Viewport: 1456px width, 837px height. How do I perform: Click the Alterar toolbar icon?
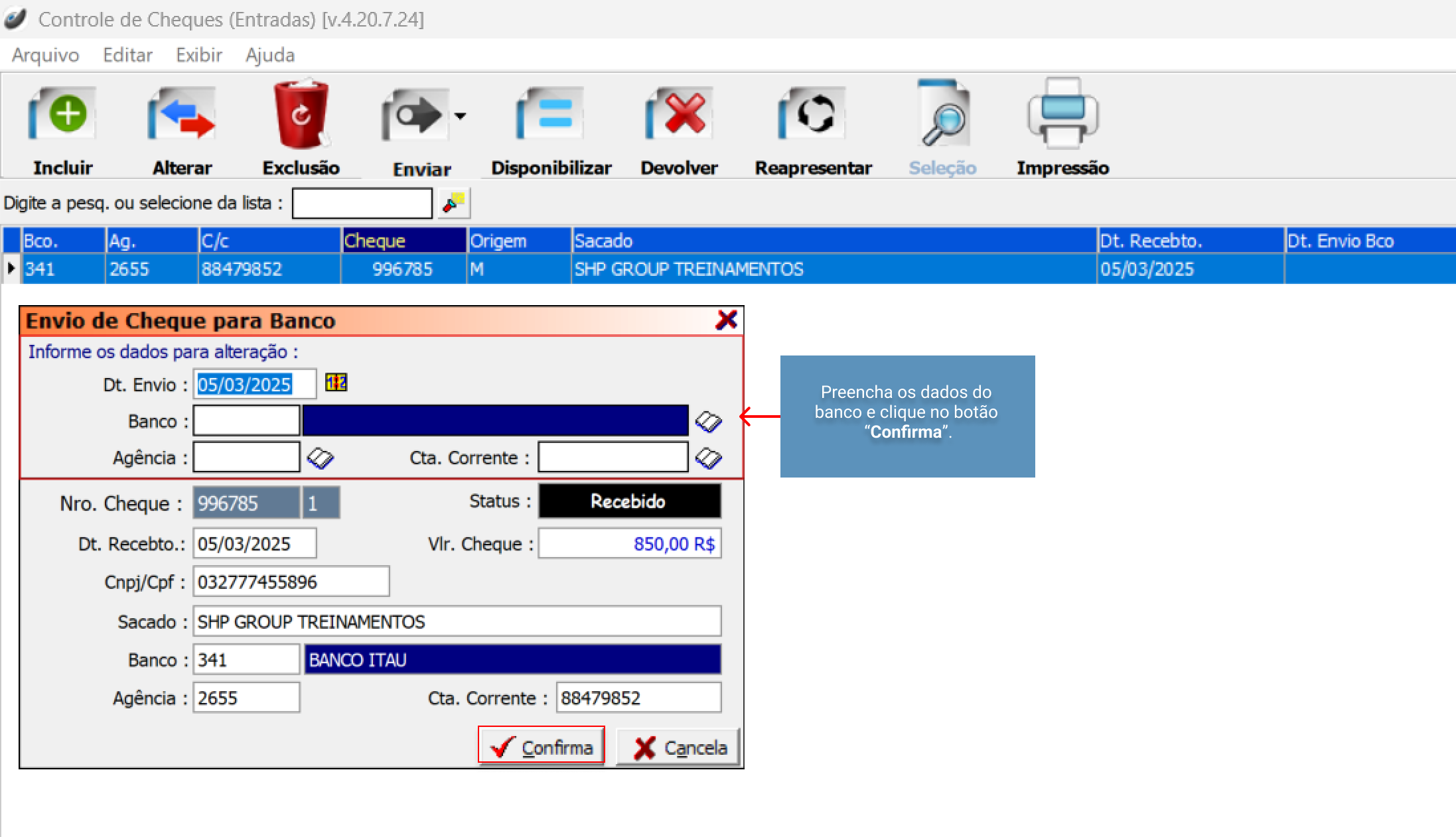pos(181,114)
